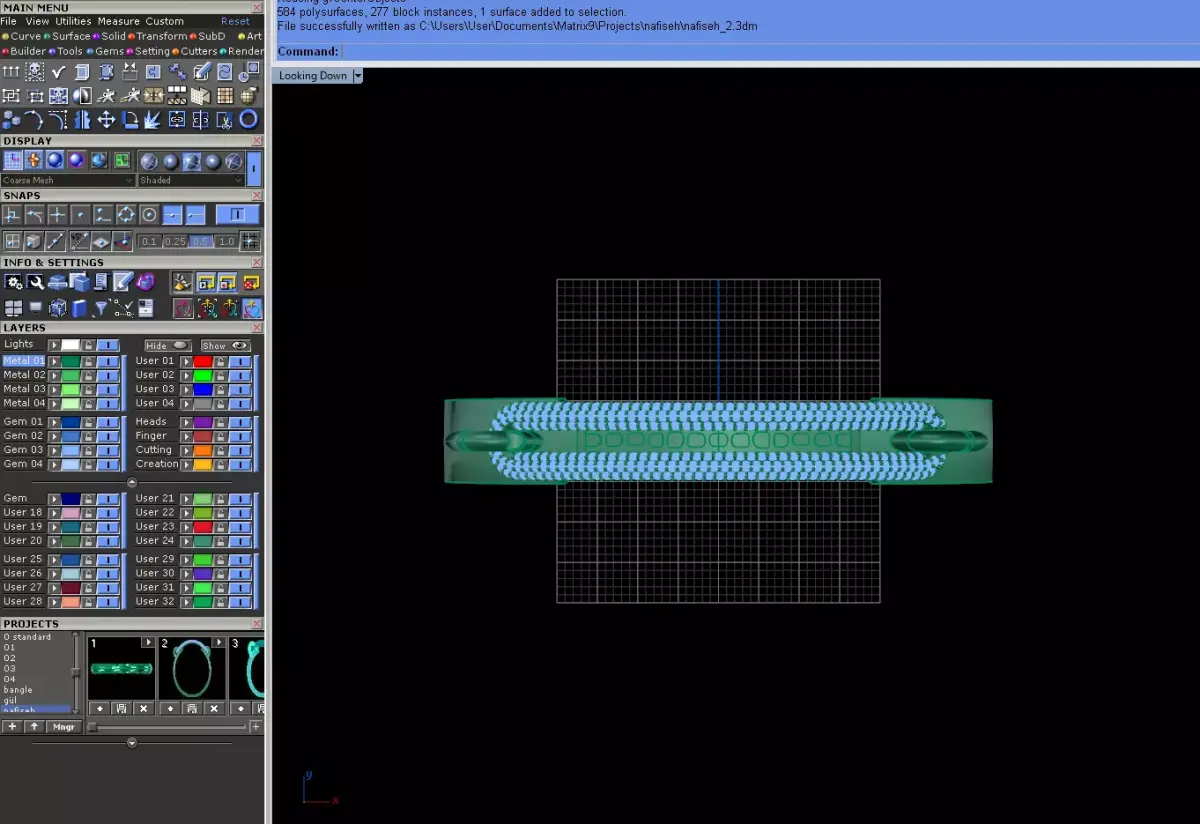This screenshot has height=824, width=1200.
Task: Set snap spacing to 0.25
Action: (x=175, y=241)
